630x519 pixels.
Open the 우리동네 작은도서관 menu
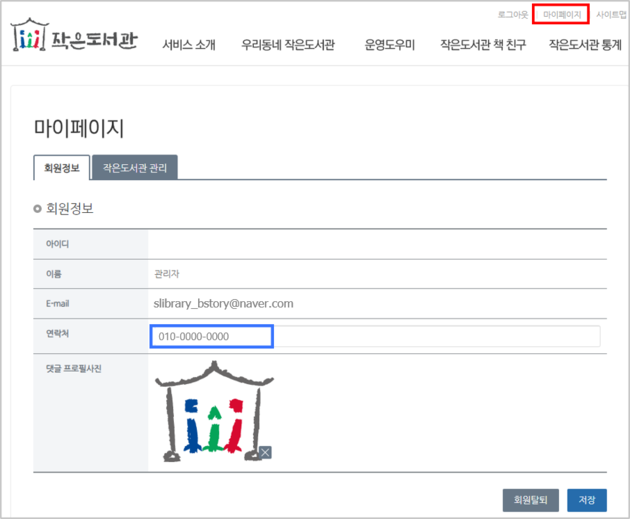pyautogui.click(x=288, y=45)
